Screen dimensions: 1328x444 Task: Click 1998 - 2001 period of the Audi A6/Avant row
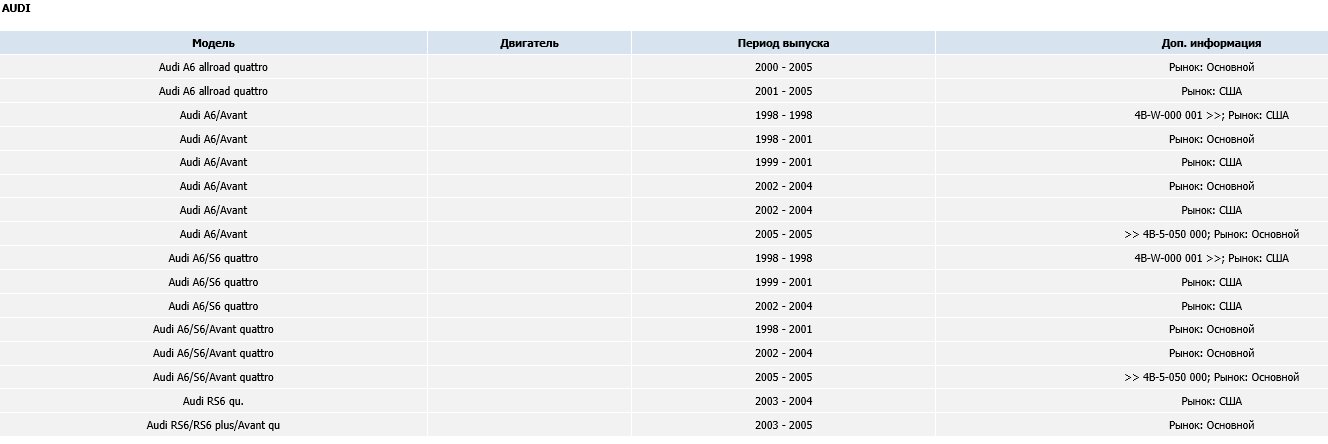783,139
